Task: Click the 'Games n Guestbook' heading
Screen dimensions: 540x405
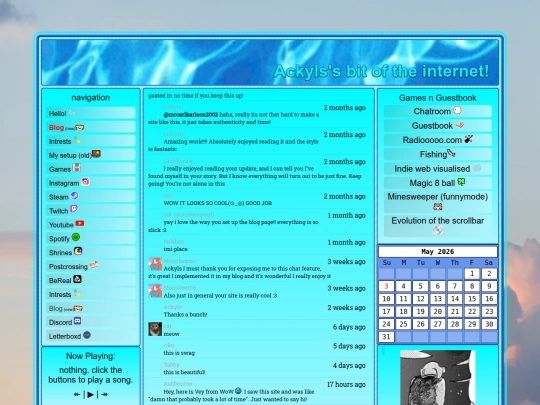Action: [x=438, y=98]
